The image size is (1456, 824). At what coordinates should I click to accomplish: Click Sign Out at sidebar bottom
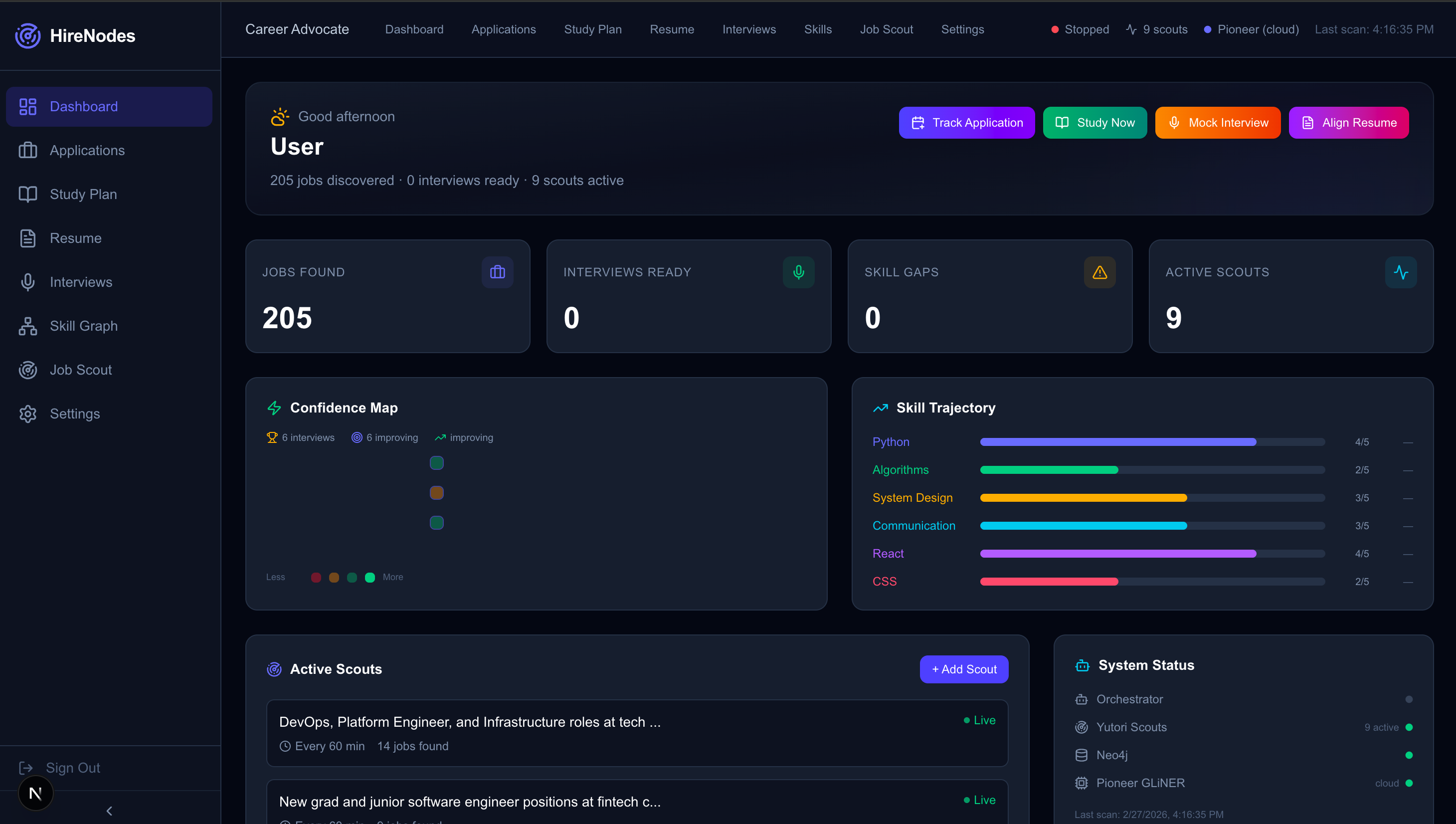pyautogui.click(x=72, y=768)
